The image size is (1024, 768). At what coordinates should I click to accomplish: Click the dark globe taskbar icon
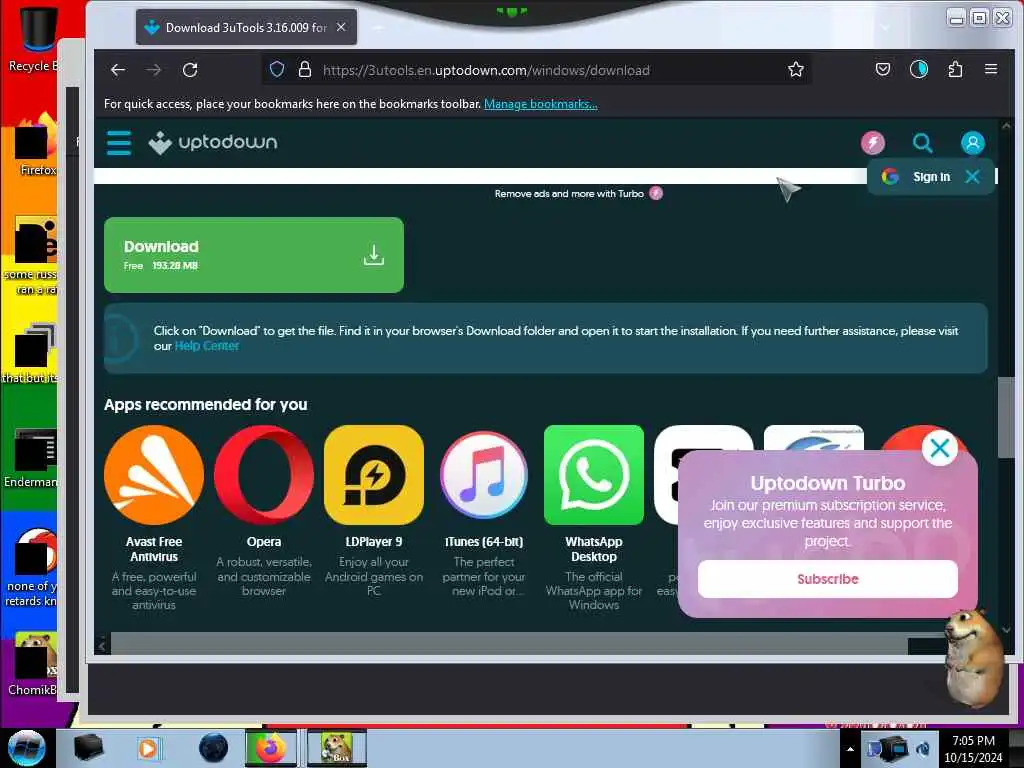click(213, 748)
